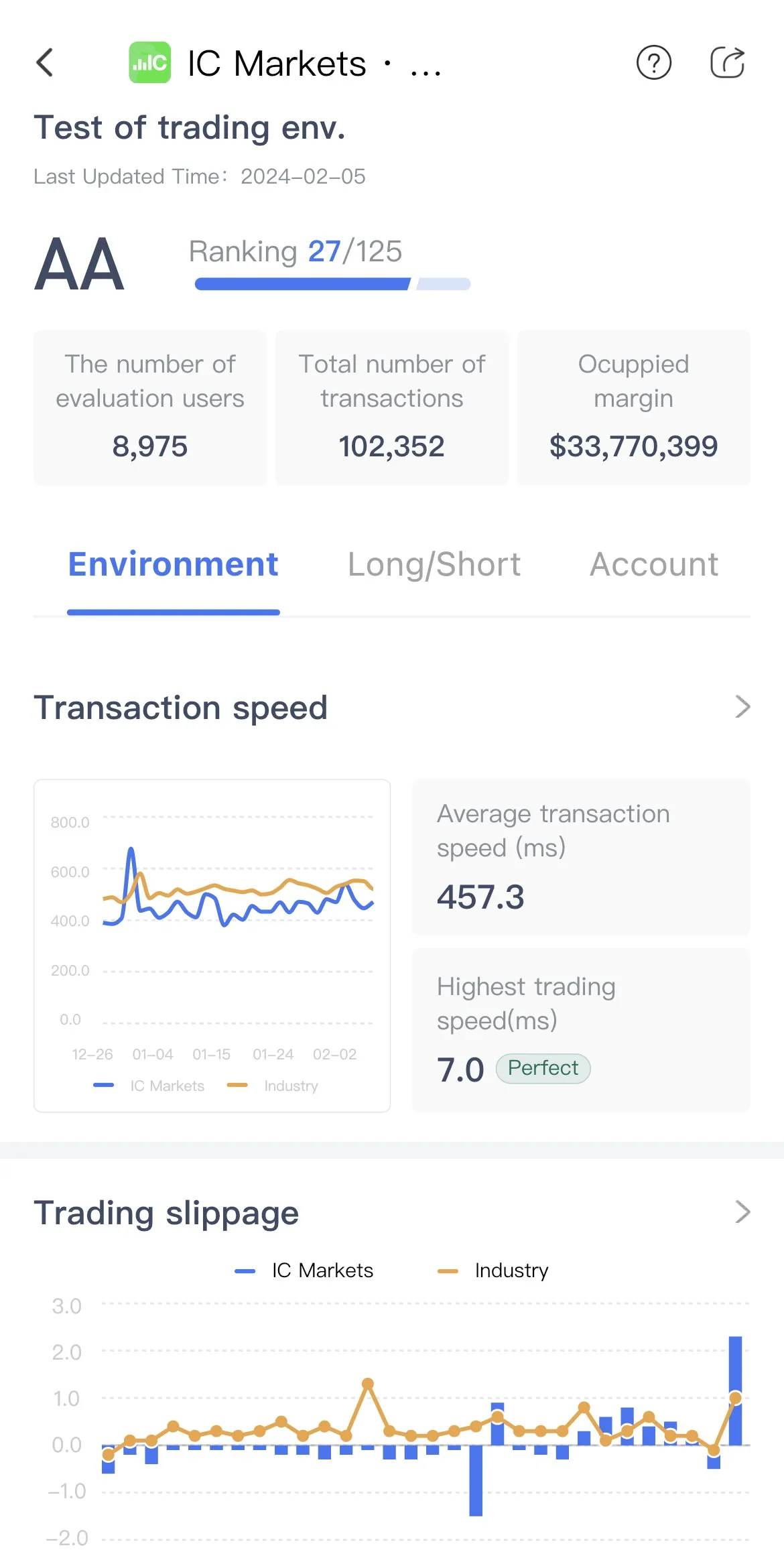The width and height of the screenshot is (784, 1564).
Task: Toggle Industry legend in slippage chart
Action: point(493,1270)
